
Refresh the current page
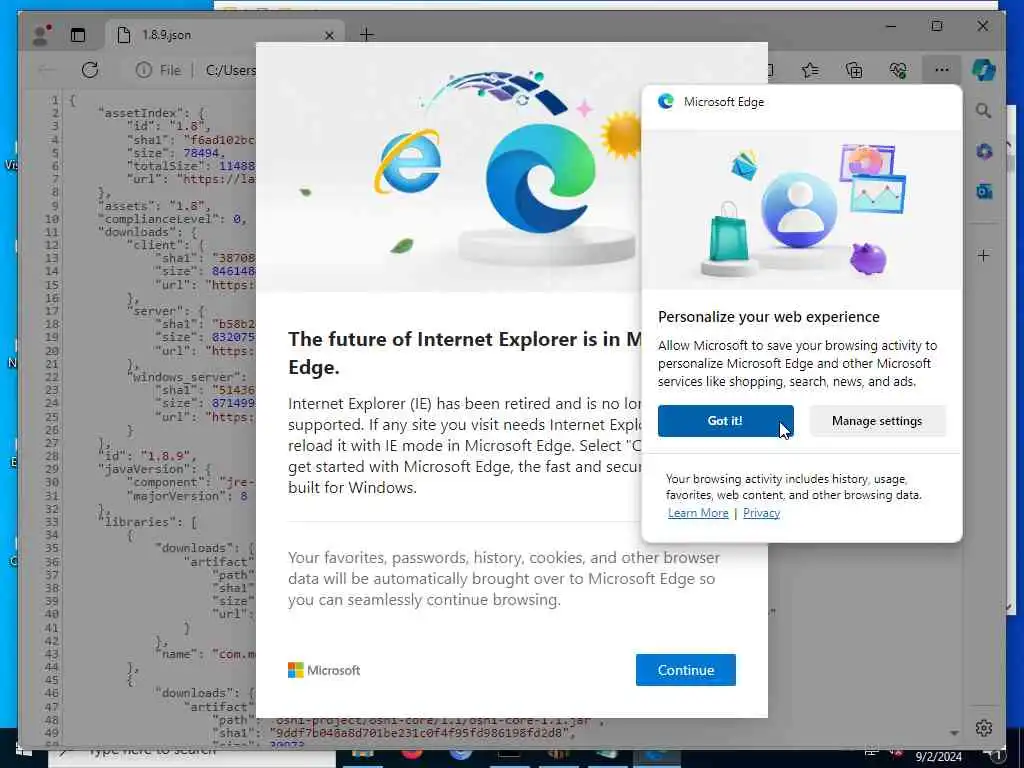pyautogui.click(x=90, y=70)
